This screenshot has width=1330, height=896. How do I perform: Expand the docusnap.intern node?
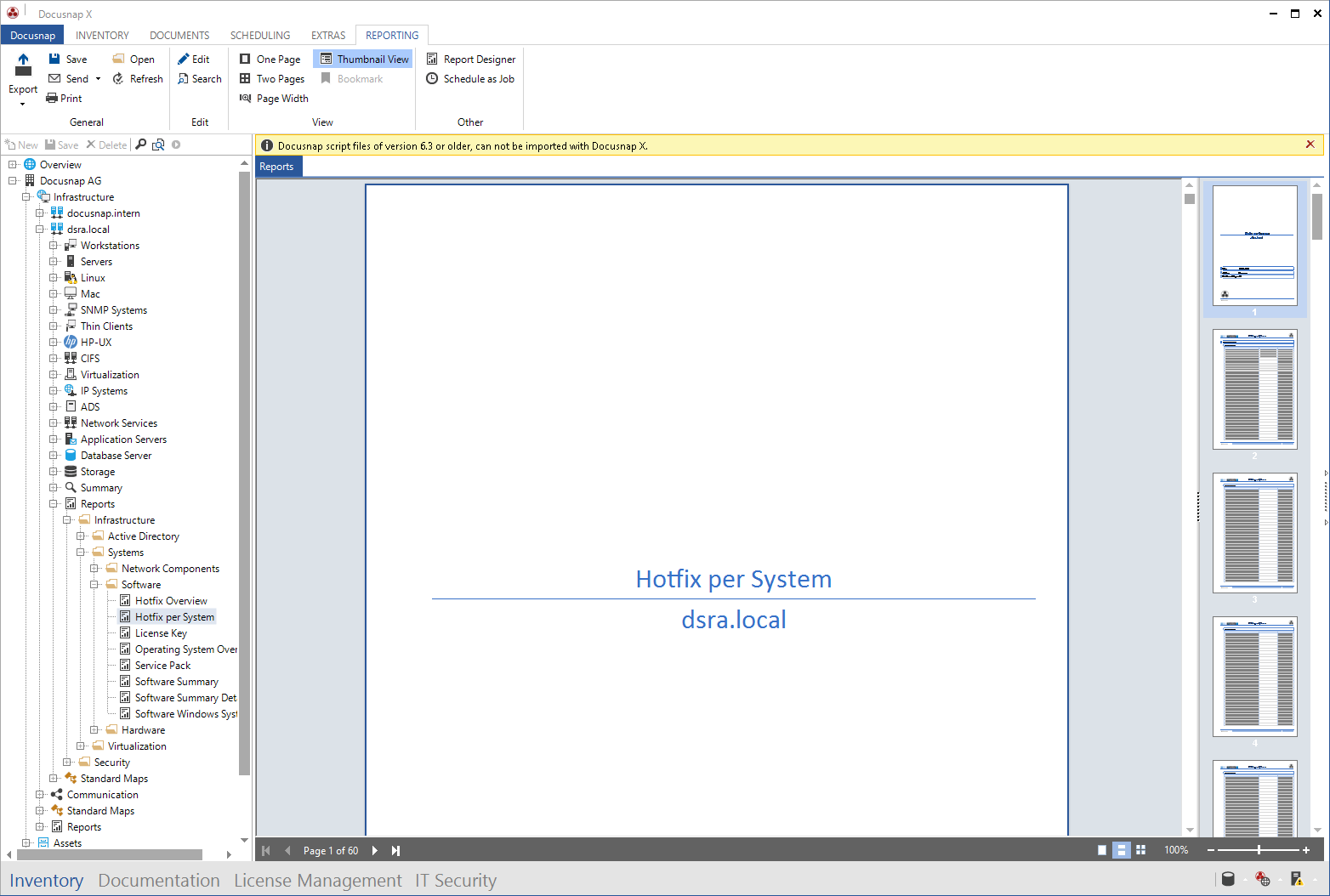click(x=40, y=213)
